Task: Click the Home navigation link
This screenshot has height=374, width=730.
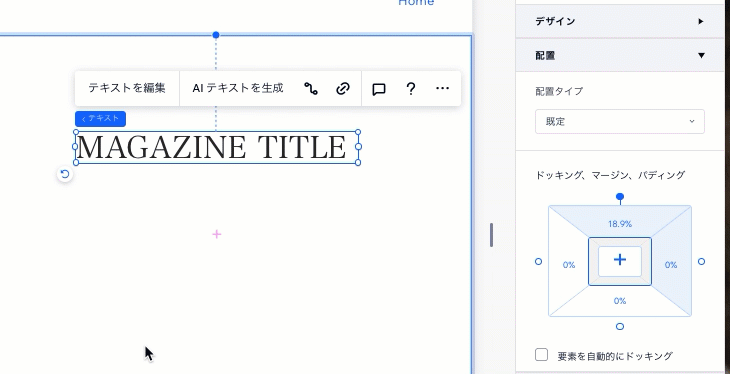Action: click(416, 3)
